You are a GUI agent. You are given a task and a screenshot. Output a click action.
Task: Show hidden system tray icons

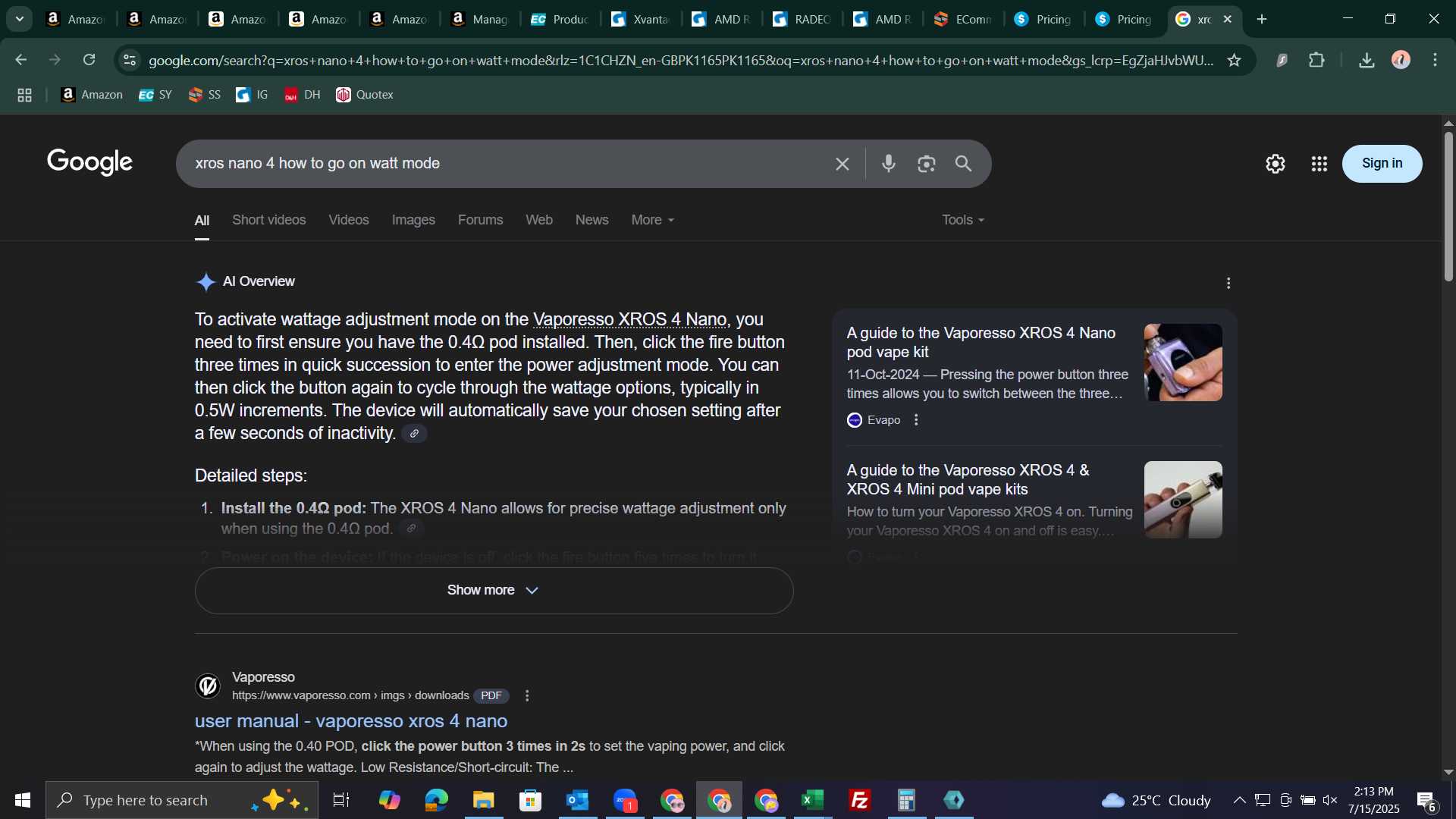(x=1239, y=800)
